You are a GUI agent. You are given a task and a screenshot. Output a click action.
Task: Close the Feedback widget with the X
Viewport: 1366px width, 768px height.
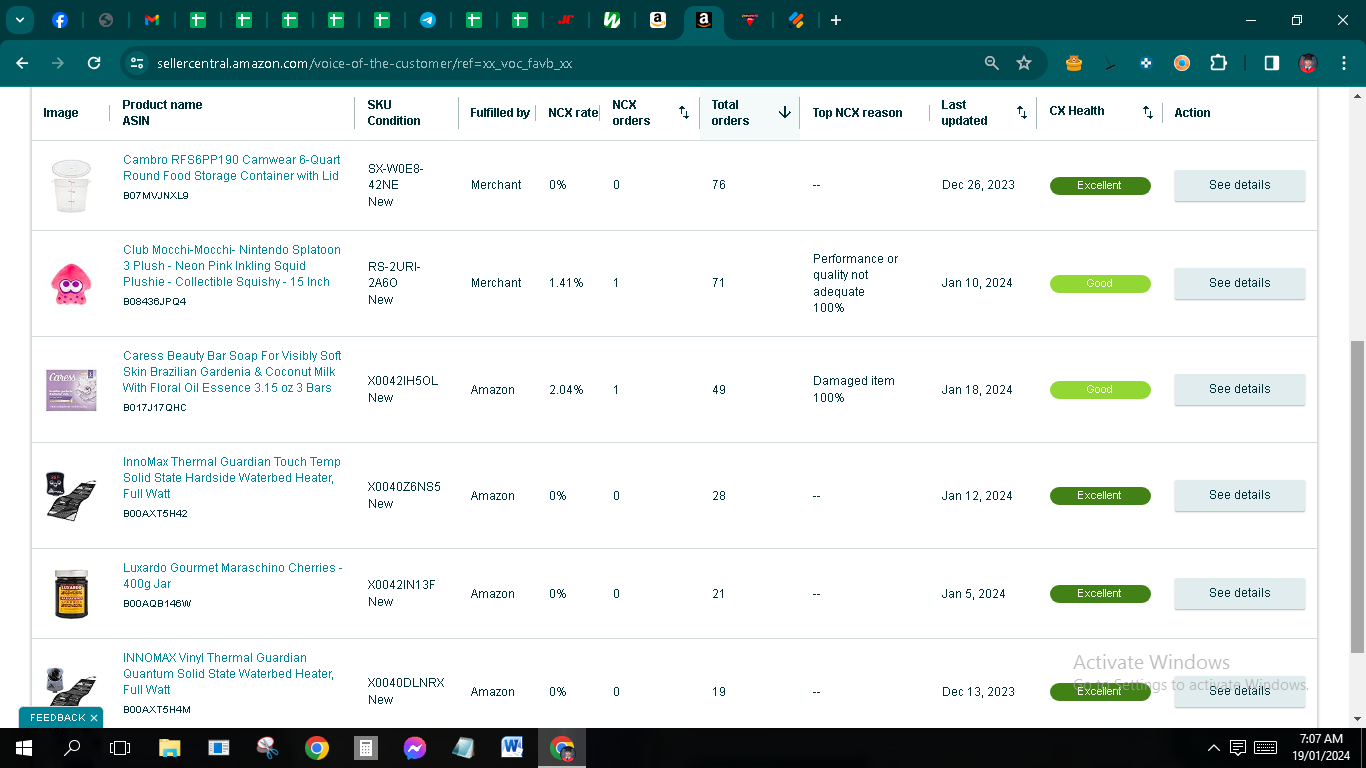pos(94,718)
